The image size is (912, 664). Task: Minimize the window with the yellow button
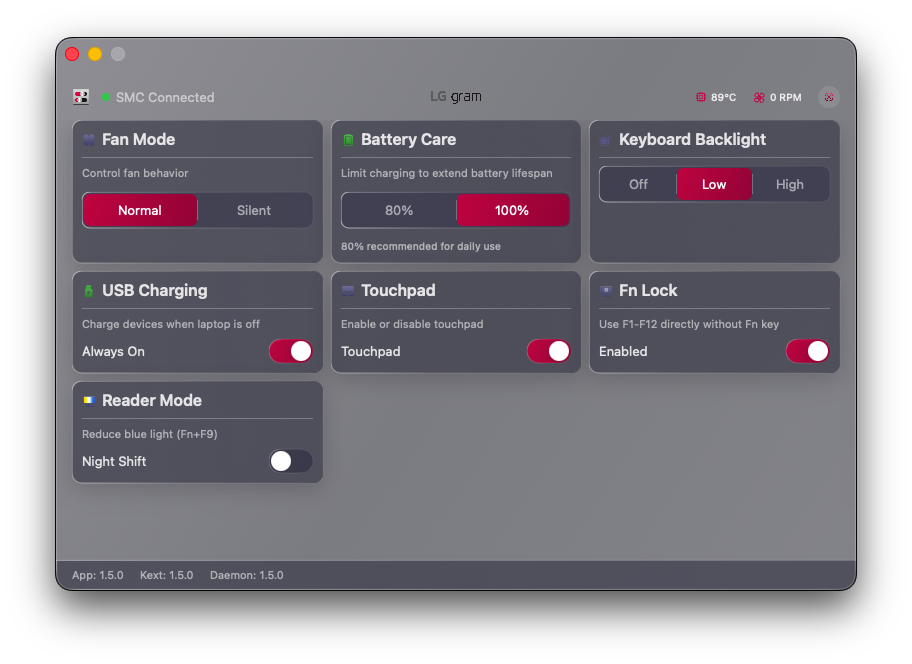tap(95, 54)
